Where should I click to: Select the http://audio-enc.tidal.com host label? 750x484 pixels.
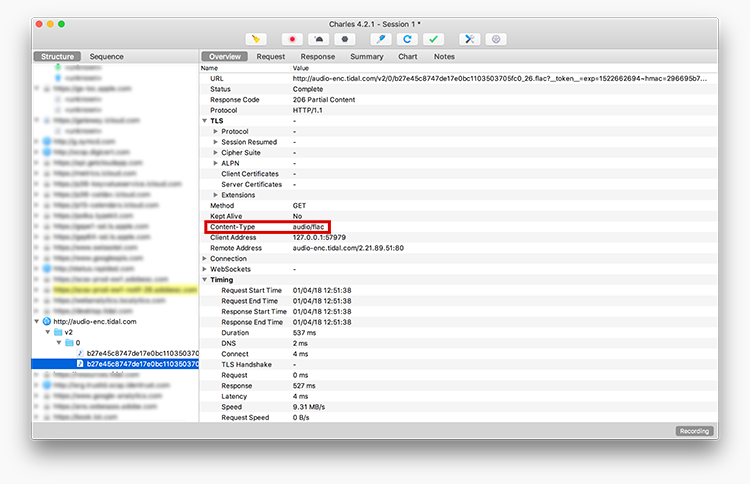click(95, 321)
